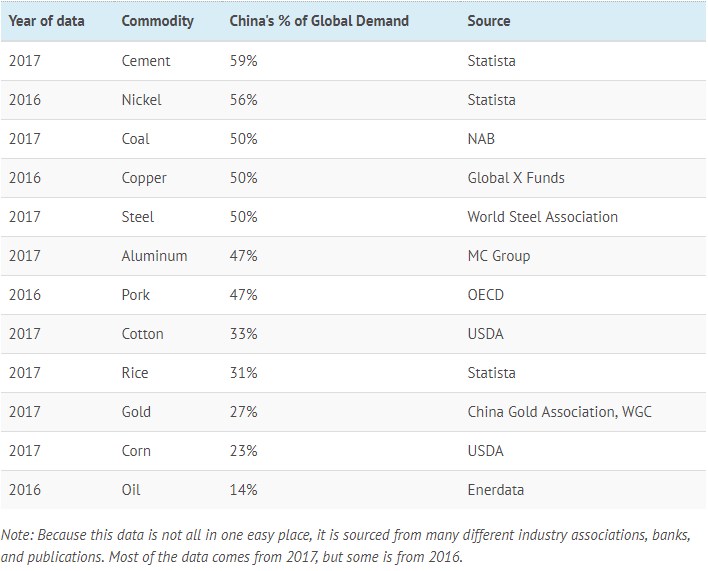This screenshot has width=708, height=571.
Task: Click the 59% demand value for Cement
Action: click(x=244, y=61)
